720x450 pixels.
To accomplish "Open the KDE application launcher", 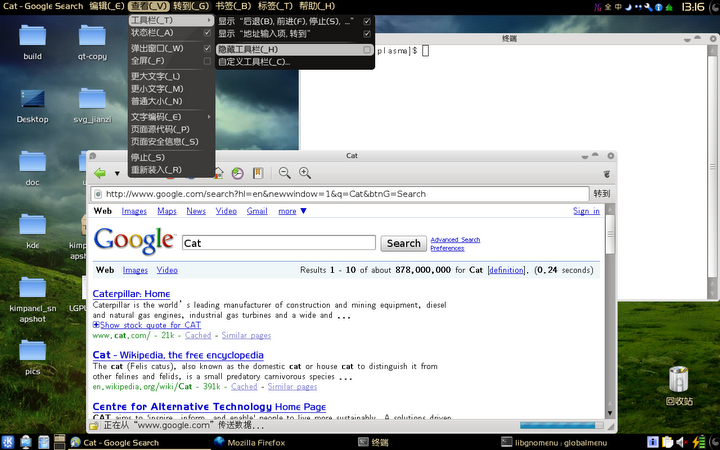I will tap(8, 442).
